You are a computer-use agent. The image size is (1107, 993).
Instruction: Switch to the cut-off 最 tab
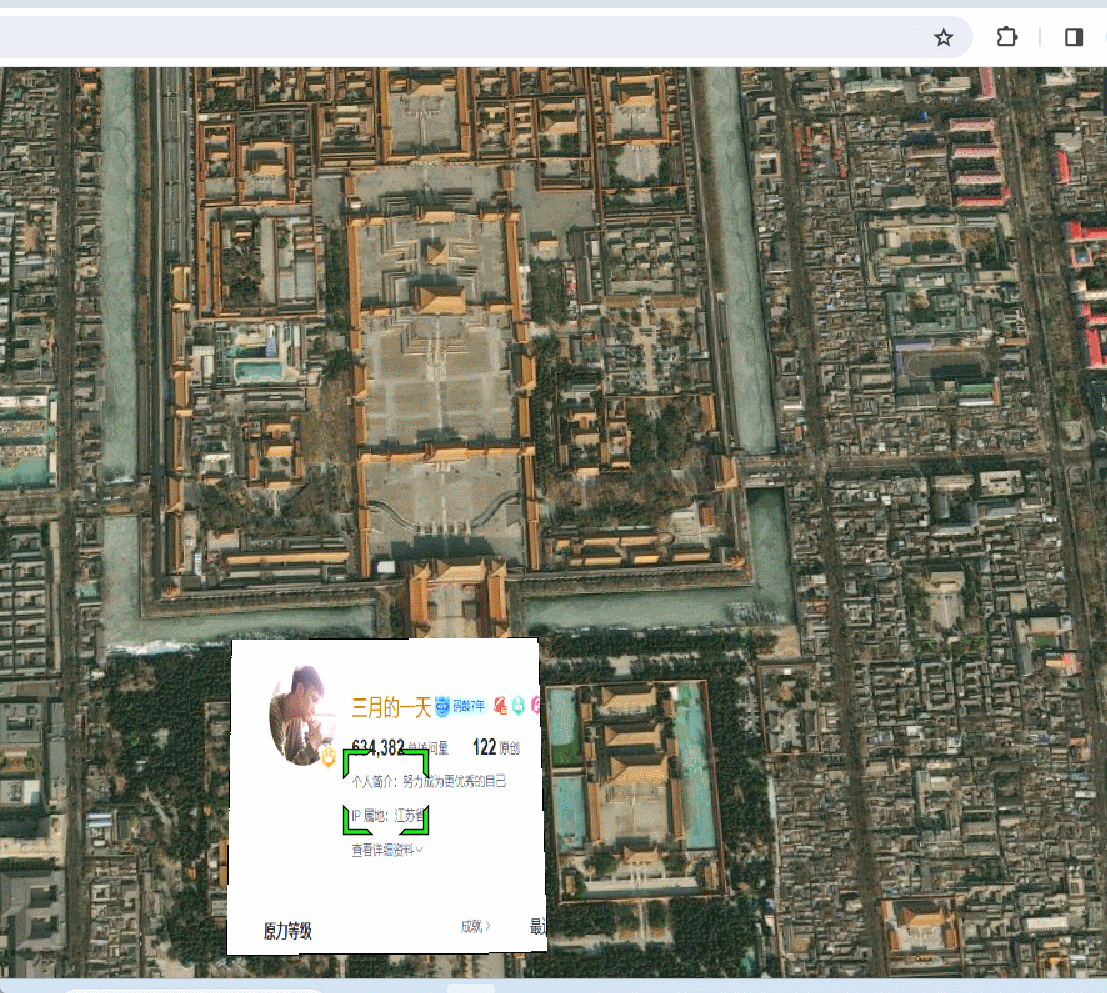[537, 928]
